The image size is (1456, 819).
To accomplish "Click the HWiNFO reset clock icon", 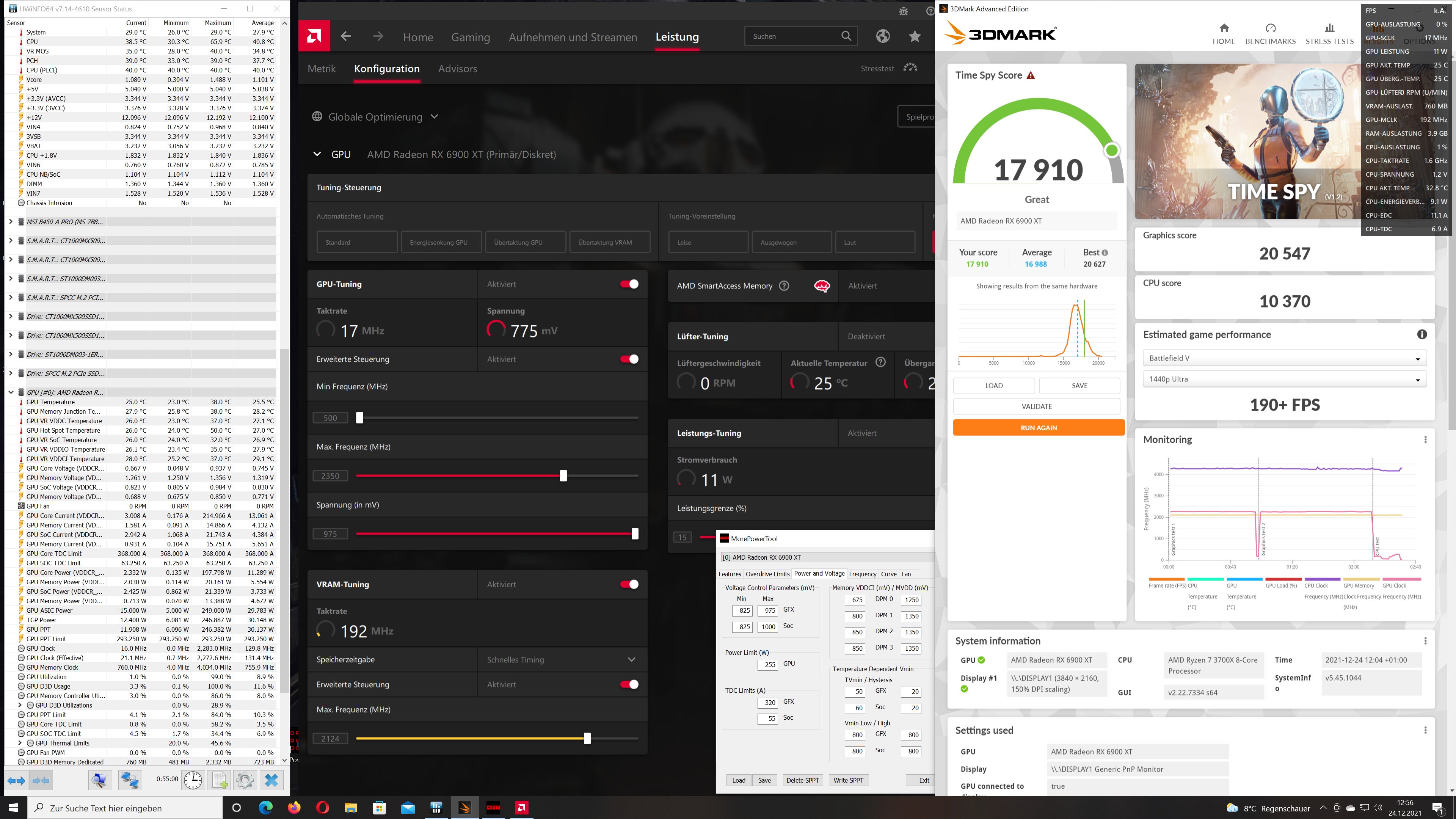I will [x=193, y=780].
